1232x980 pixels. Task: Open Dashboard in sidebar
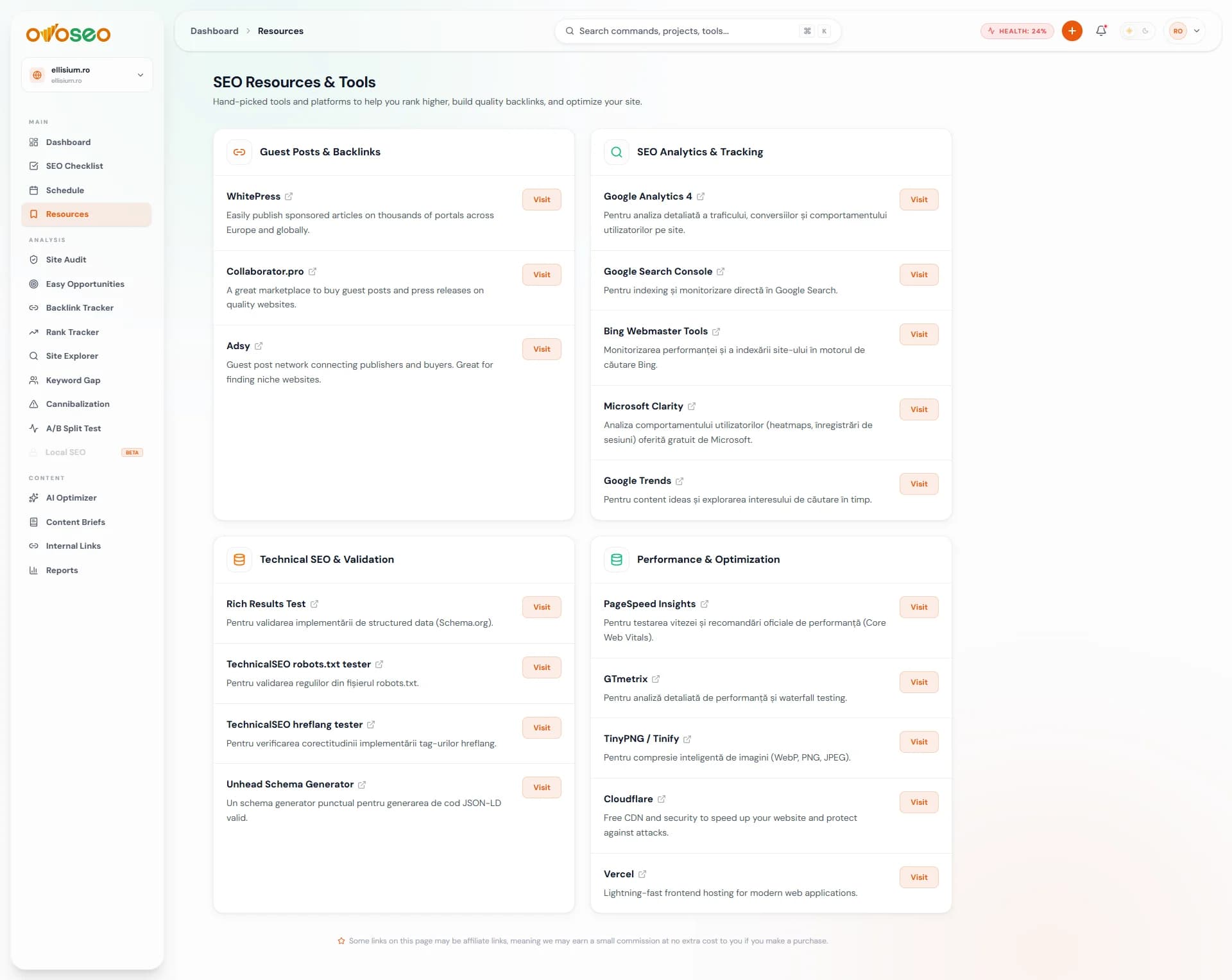pyautogui.click(x=87, y=142)
